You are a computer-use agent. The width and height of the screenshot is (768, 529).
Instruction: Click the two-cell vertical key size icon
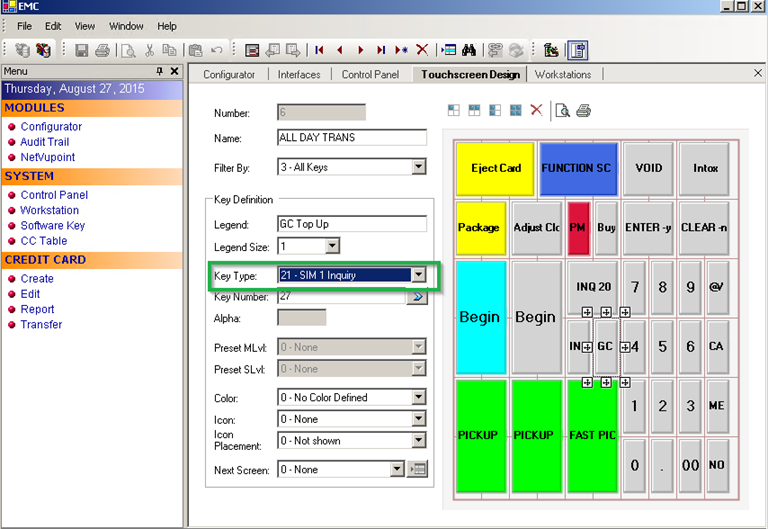[495, 111]
